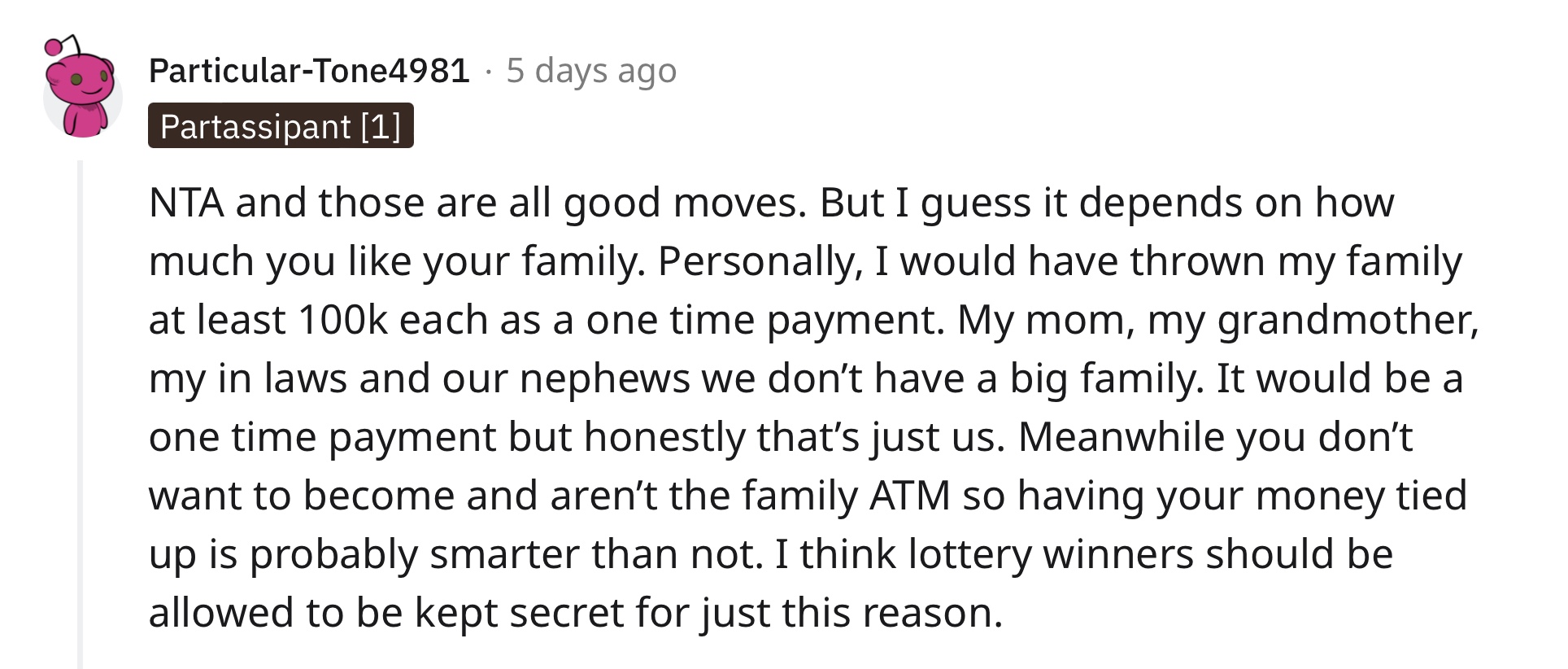
Task: Collapse the comment using the vertical thread line
Action: [x=80, y=414]
